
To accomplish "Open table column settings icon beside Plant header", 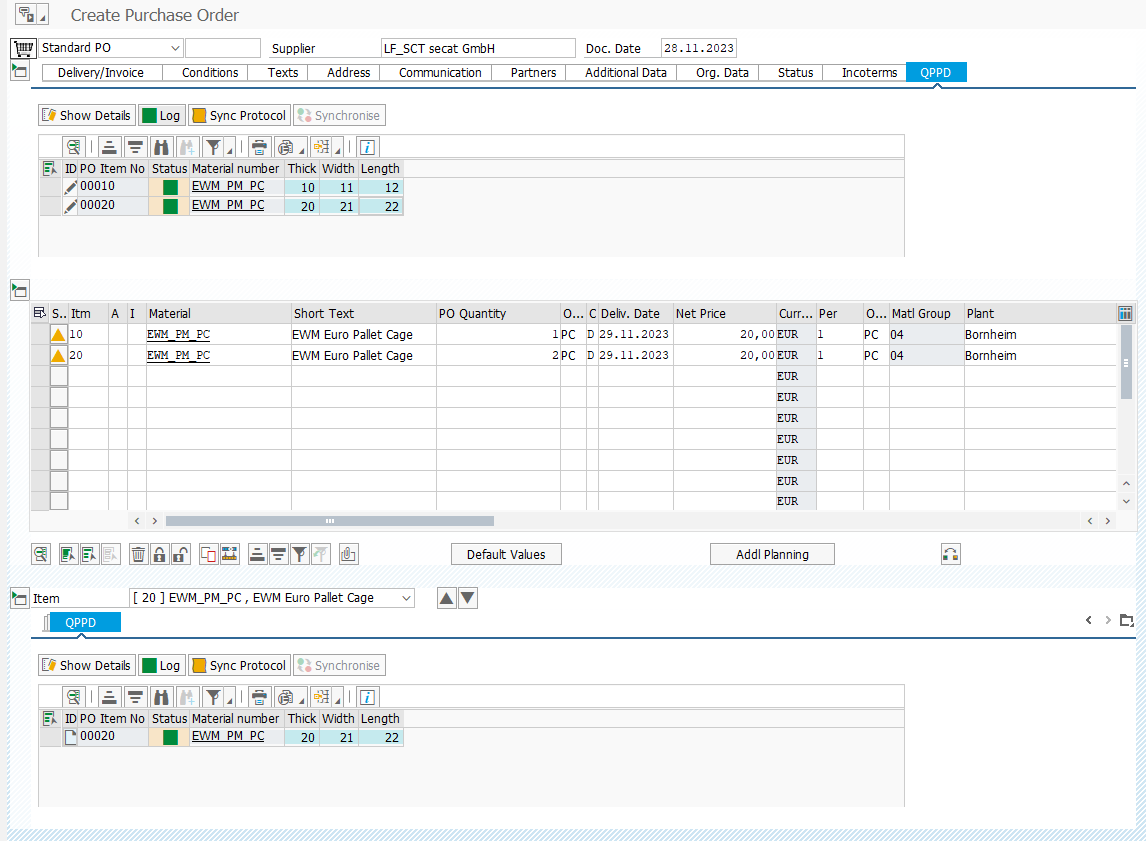I will pos(1125,313).
